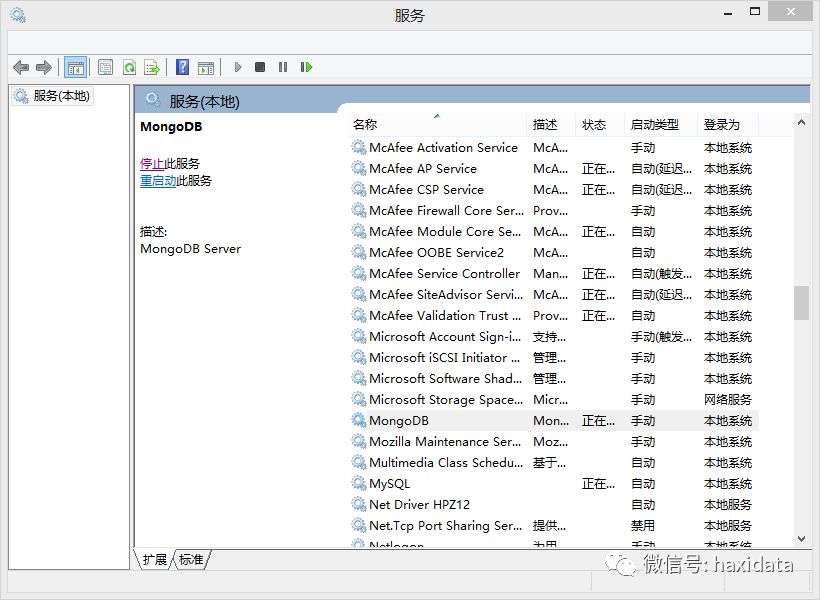Click the 重启动 link to restart service
The width and height of the screenshot is (820, 600).
click(158, 180)
